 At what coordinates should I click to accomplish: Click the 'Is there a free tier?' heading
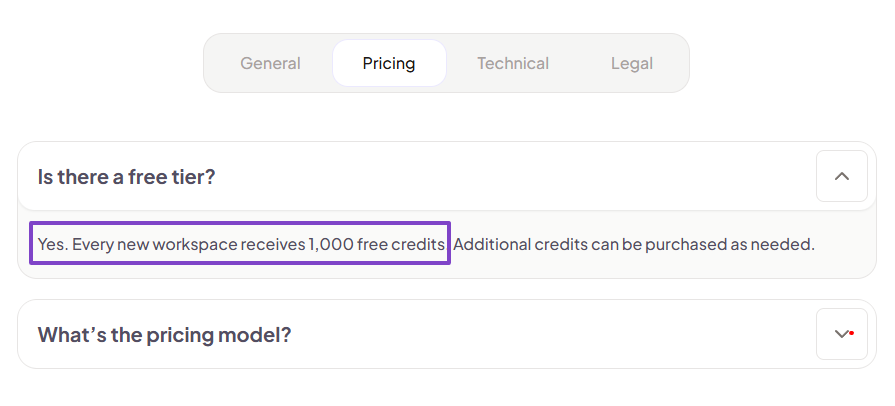point(126,177)
